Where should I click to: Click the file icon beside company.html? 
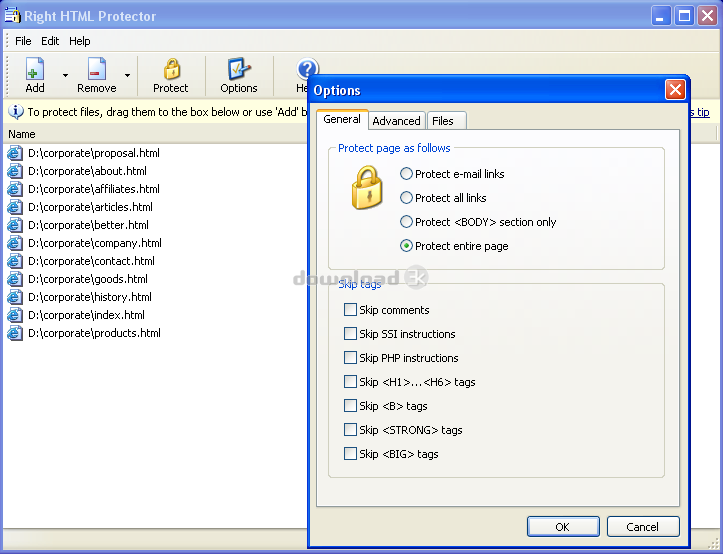click(14, 243)
